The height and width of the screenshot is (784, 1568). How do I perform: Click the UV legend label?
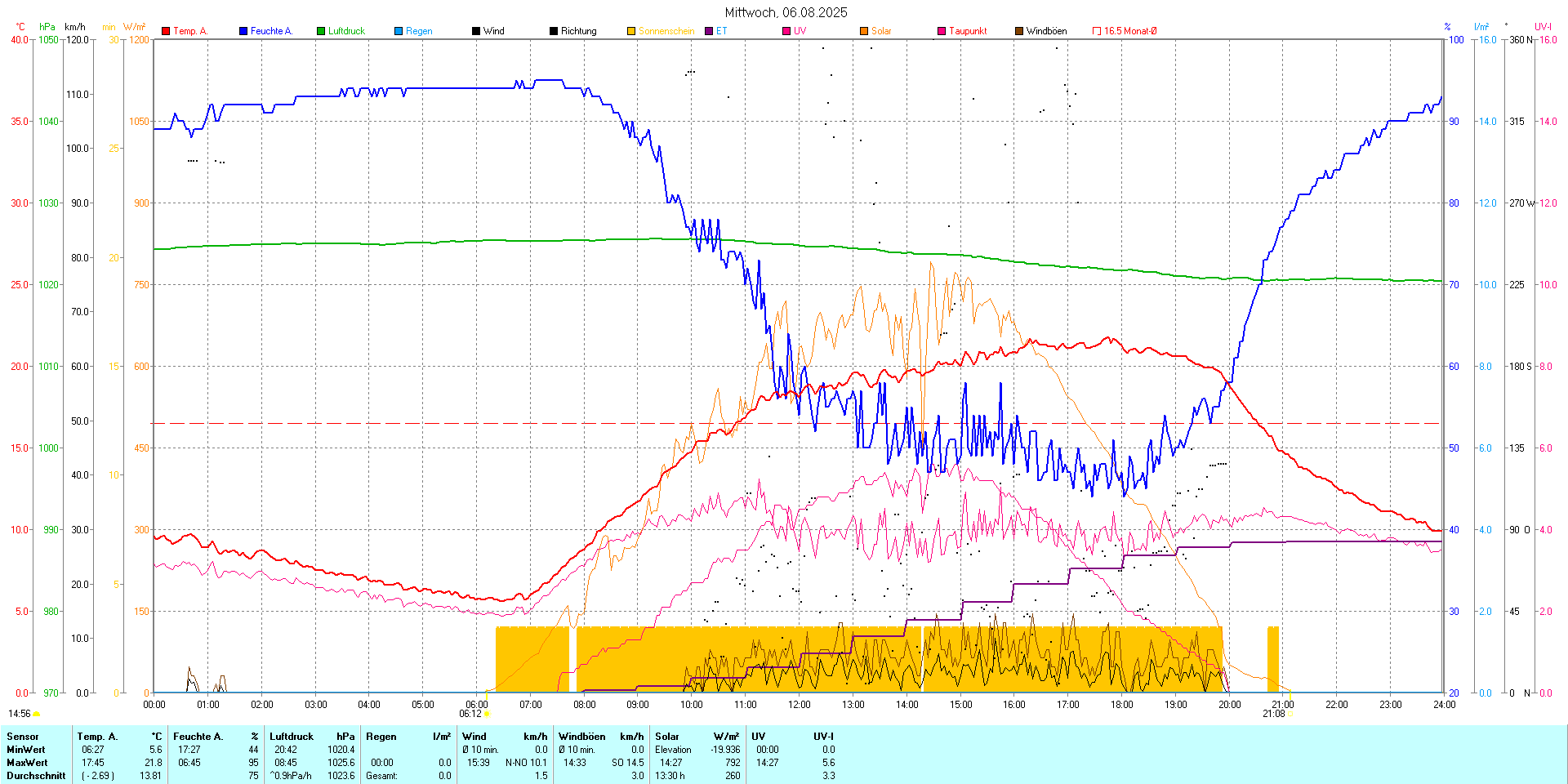click(800, 31)
